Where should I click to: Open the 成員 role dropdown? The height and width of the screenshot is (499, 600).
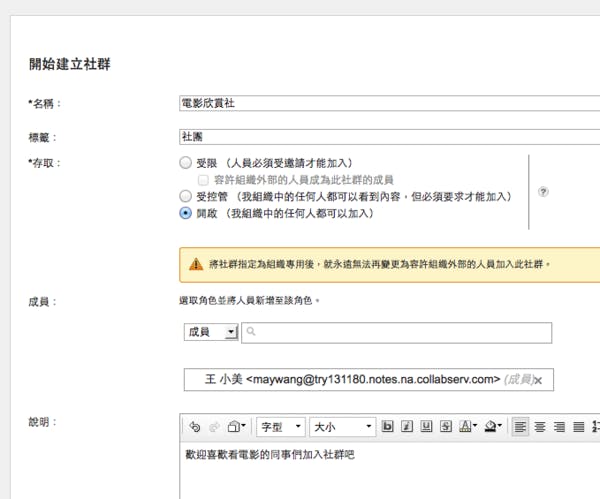click(x=210, y=332)
